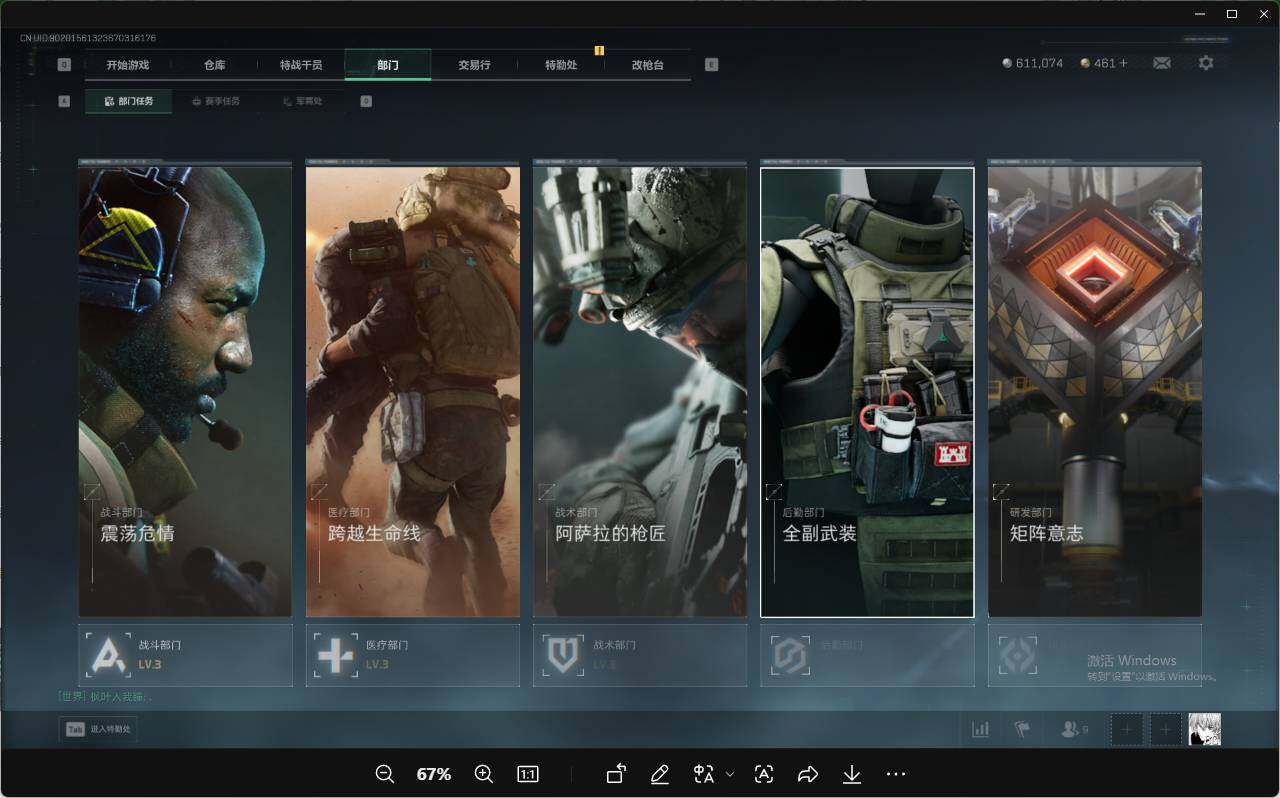Click the first empty squad slot plus button
The width and height of the screenshot is (1280, 798).
coord(1127,729)
